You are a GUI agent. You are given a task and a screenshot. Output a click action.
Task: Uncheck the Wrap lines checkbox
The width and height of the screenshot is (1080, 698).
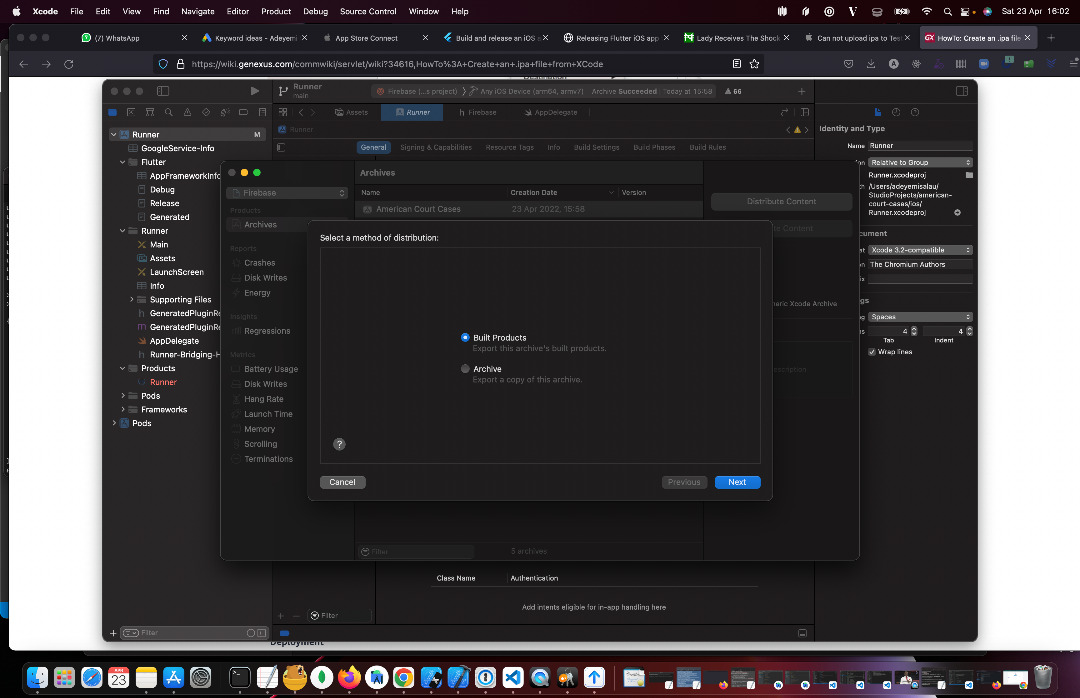click(x=872, y=351)
